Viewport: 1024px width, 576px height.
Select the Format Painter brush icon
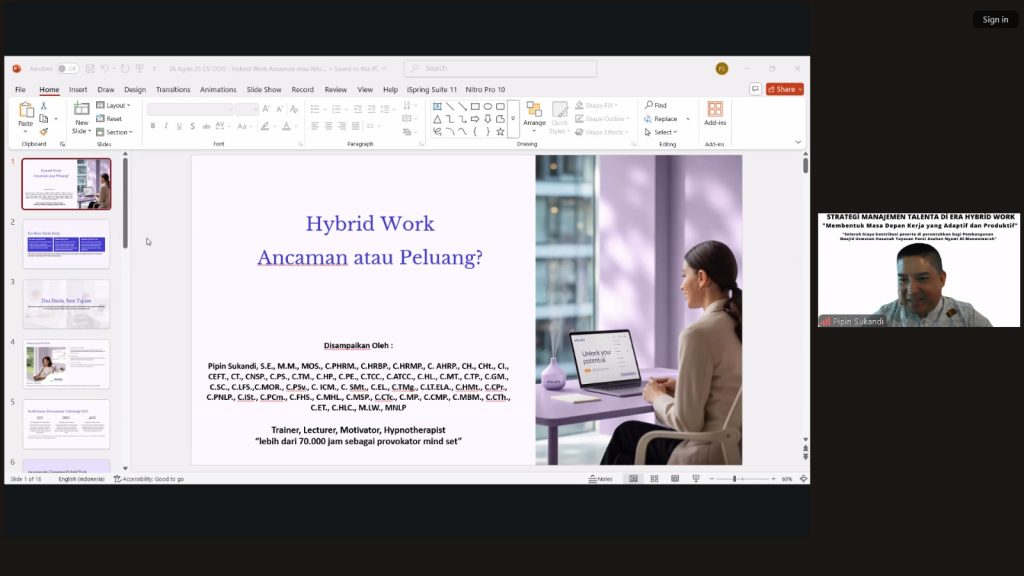[44, 131]
